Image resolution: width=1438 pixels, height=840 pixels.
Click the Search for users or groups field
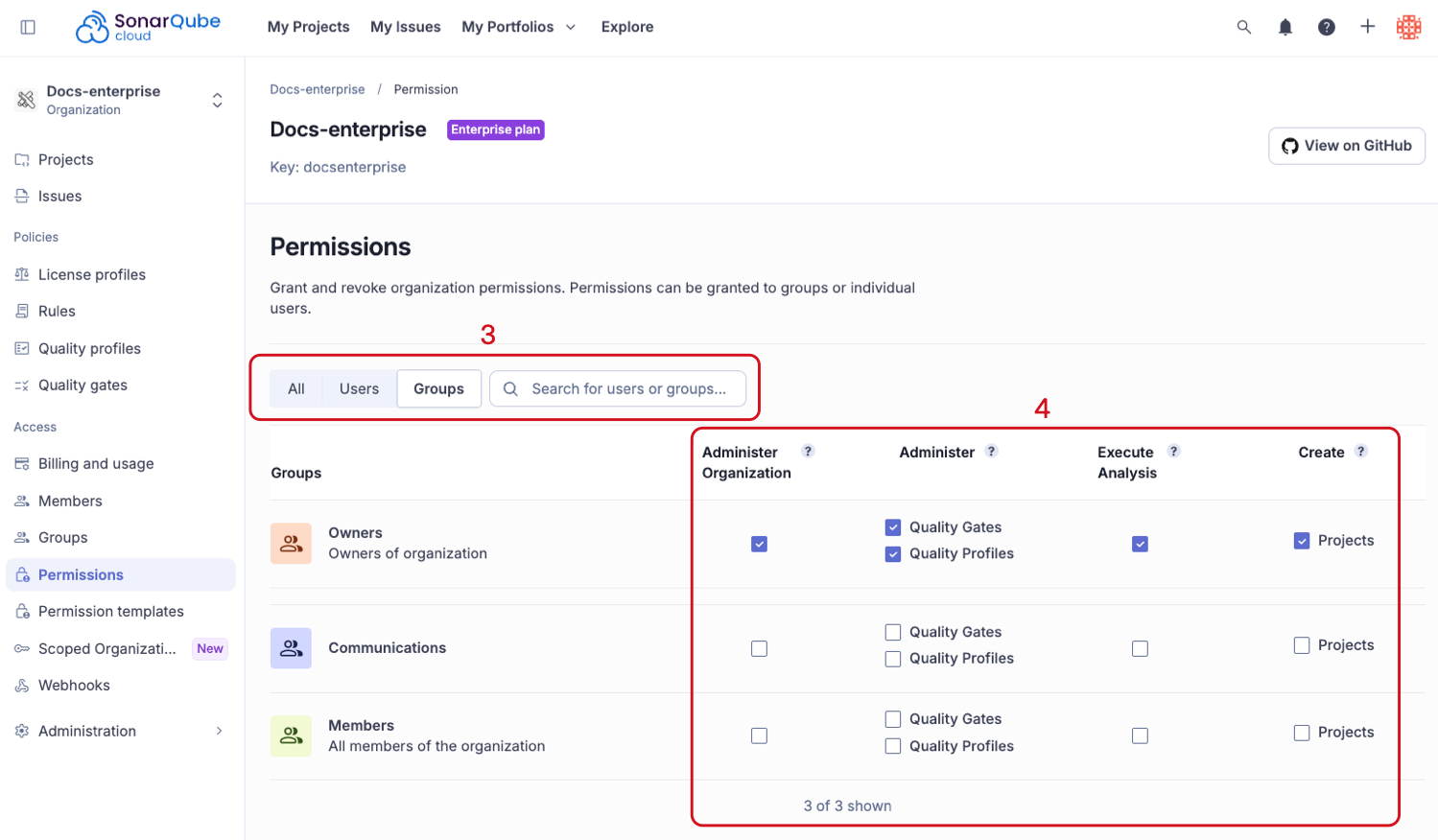coord(618,388)
